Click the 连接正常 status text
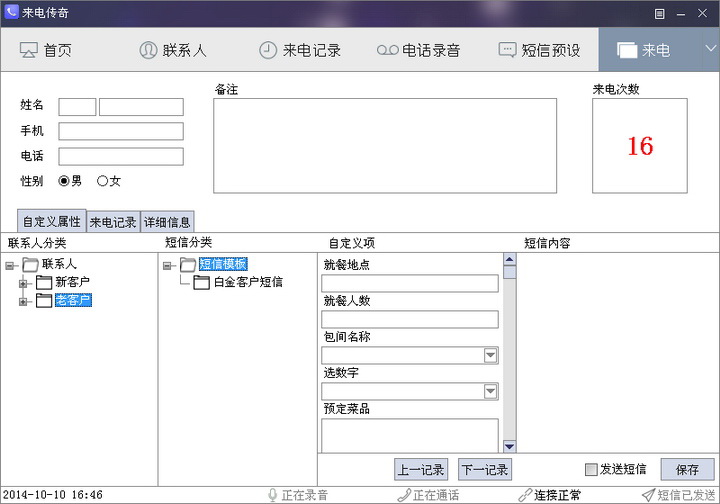This screenshot has height=504, width=720. [557, 495]
